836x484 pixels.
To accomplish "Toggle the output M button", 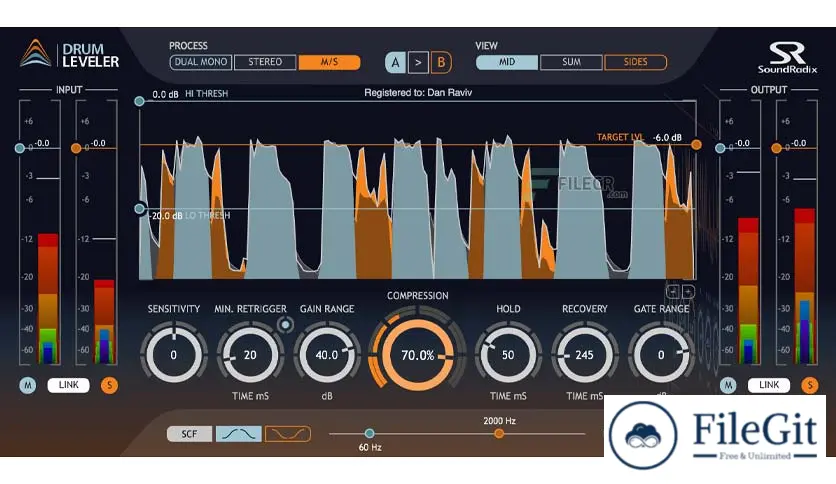I will tap(728, 385).
